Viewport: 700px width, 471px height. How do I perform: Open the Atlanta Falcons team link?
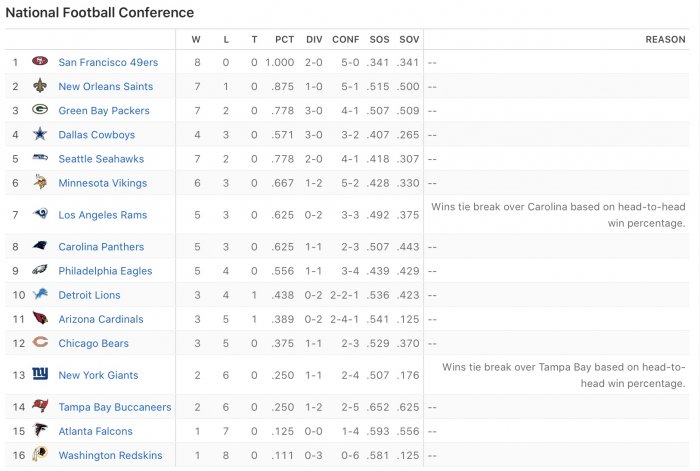(x=96, y=431)
